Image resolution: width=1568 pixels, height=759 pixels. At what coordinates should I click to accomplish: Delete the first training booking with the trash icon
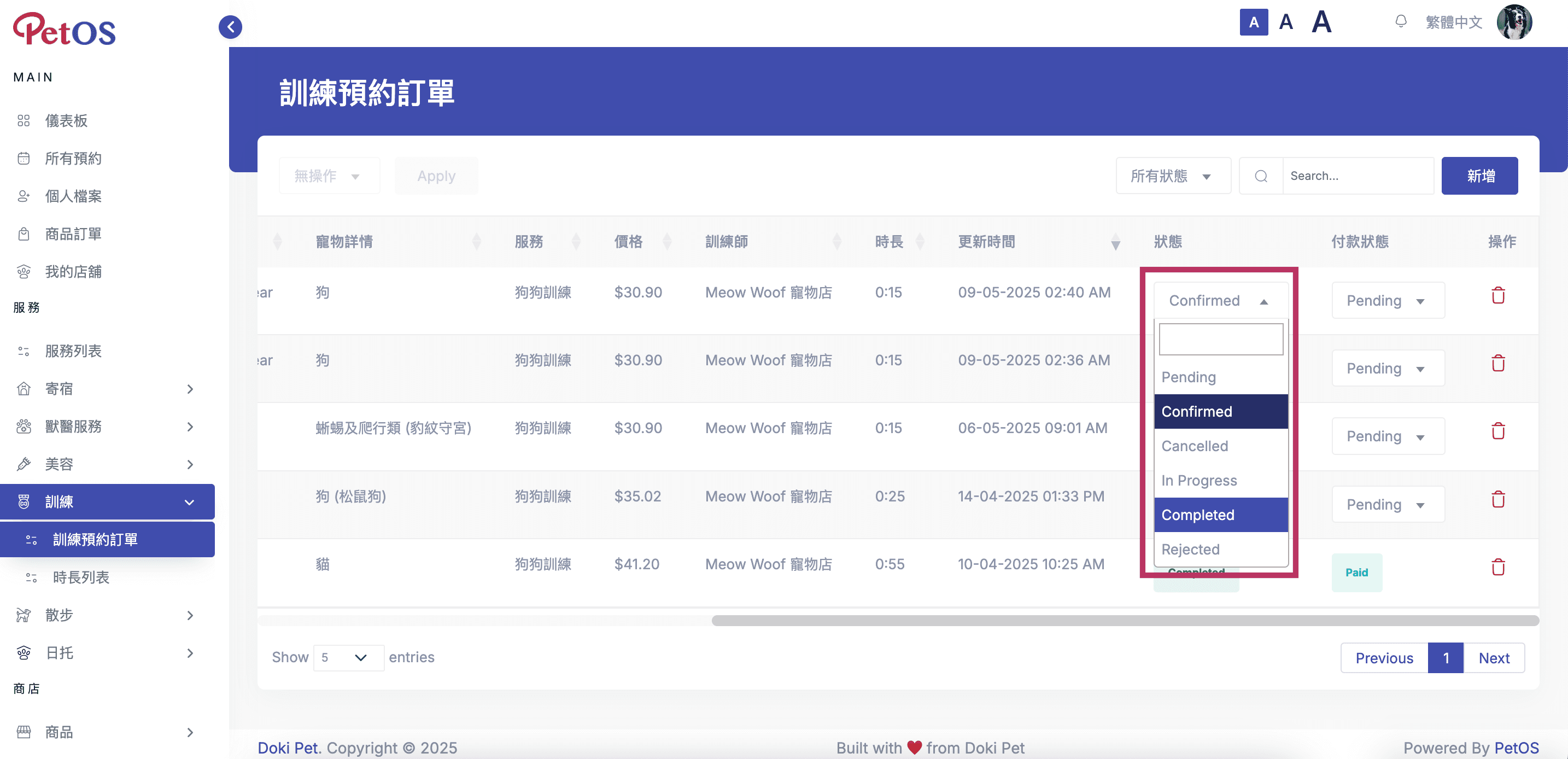tap(1498, 296)
